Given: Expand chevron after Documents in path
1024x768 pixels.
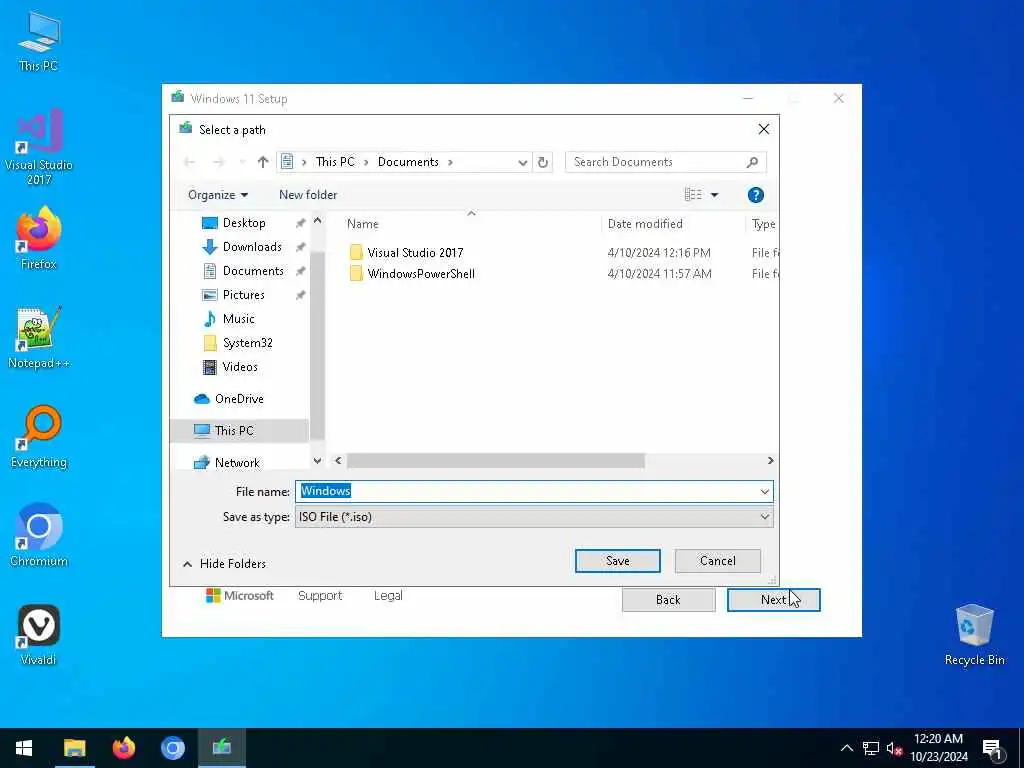Looking at the screenshot, I should pos(450,162).
